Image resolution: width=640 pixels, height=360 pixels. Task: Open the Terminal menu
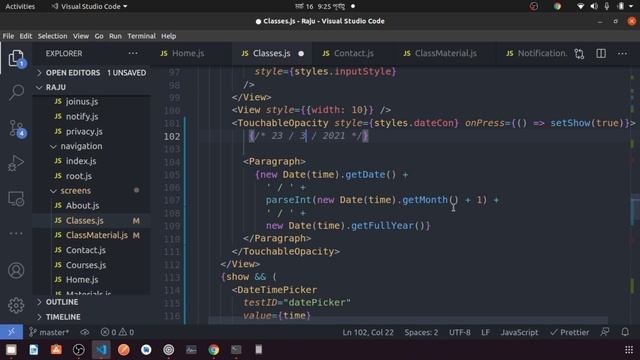pos(141,36)
